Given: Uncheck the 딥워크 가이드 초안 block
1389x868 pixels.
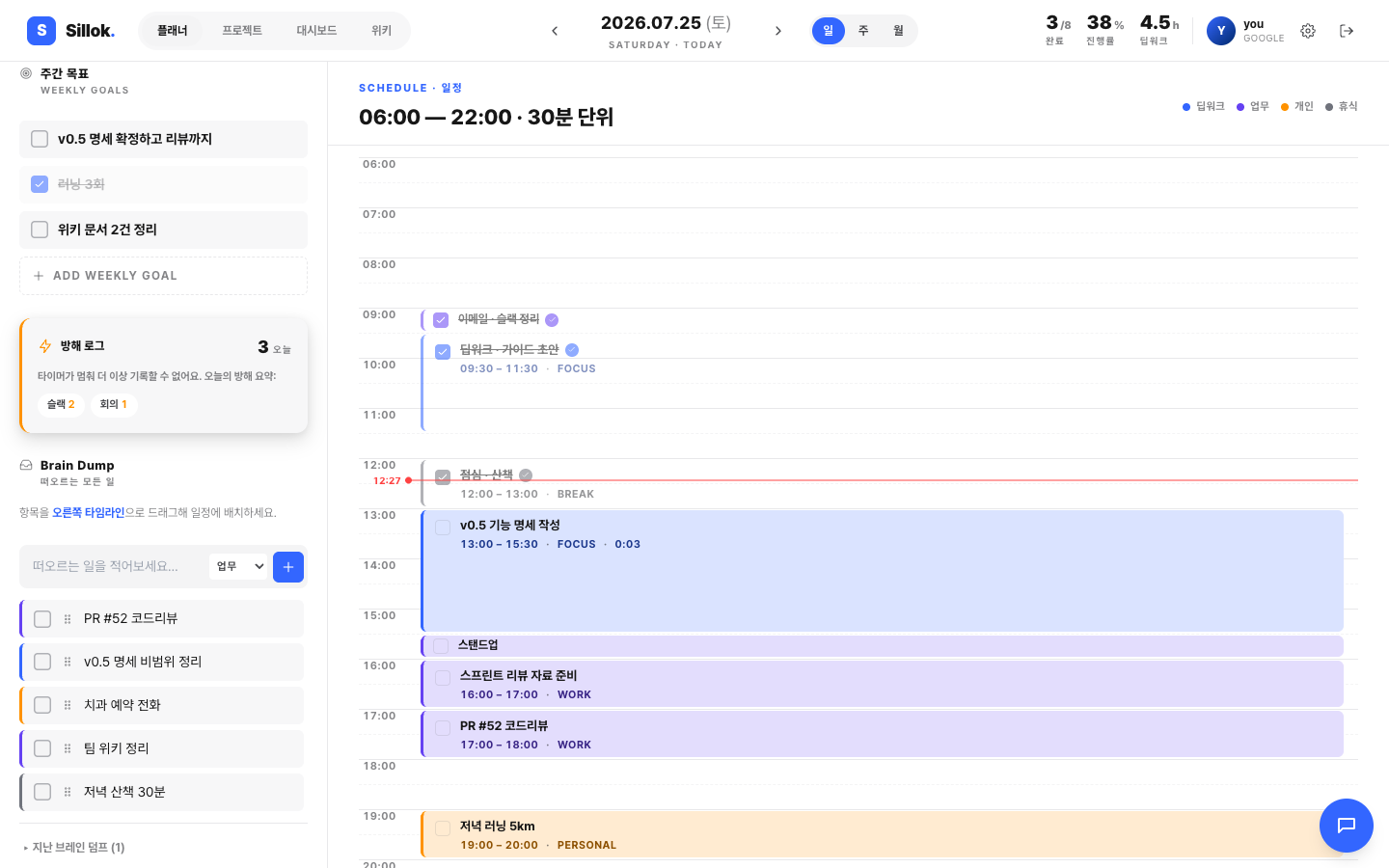Looking at the screenshot, I should (443, 352).
